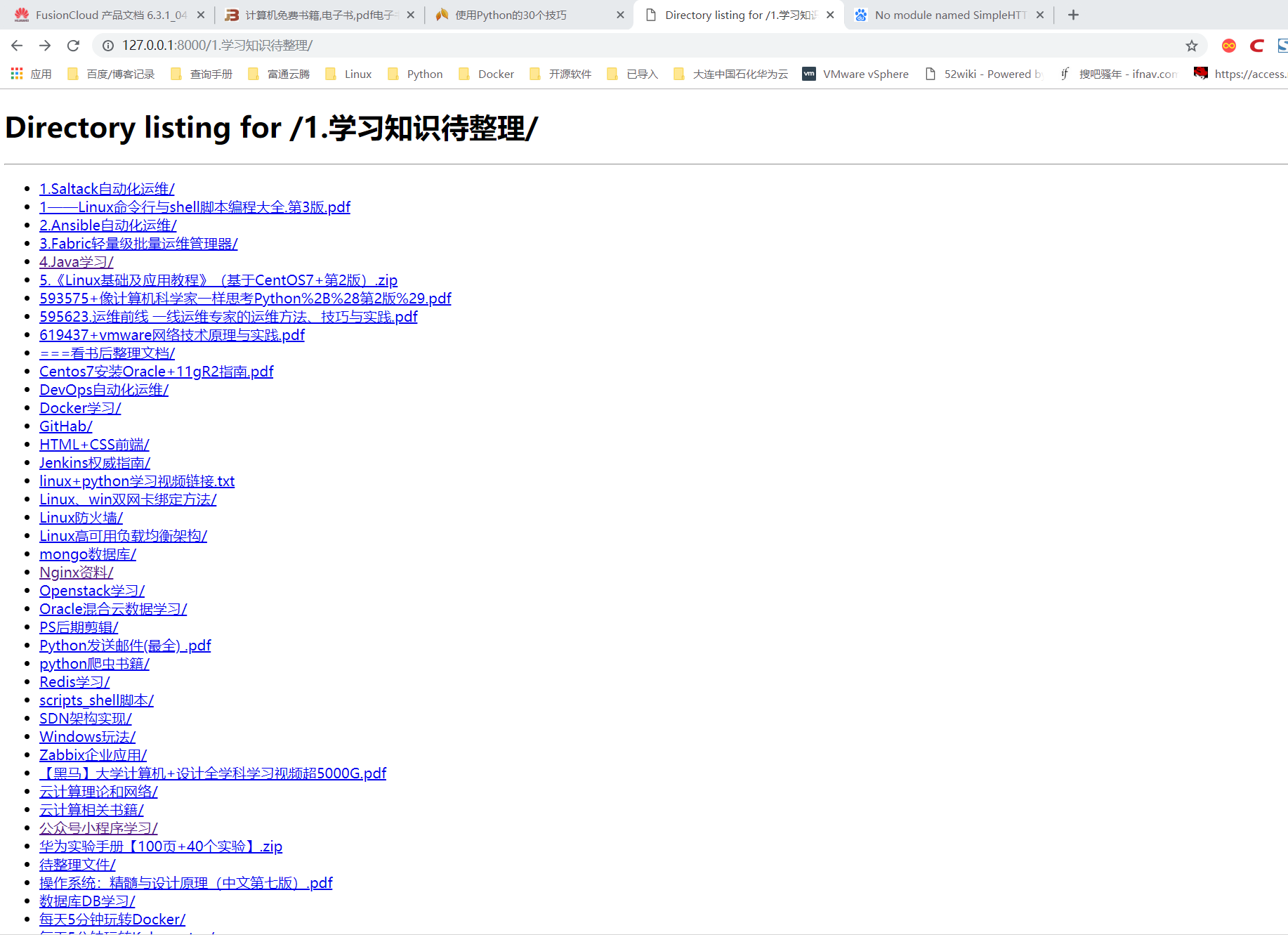
Task: Open VMware vSphere bookmark
Action: point(856,74)
